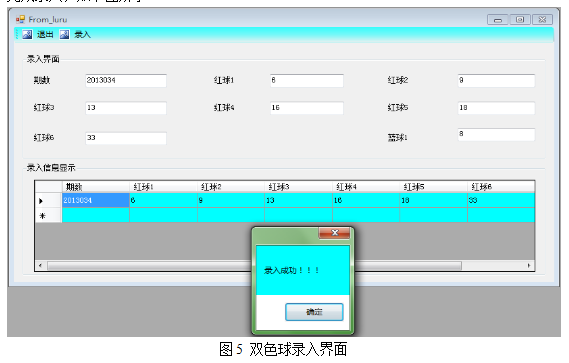Select the 退出 toolbar text
The height and width of the screenshot is (363, 569).
click(x=45, y=34)
